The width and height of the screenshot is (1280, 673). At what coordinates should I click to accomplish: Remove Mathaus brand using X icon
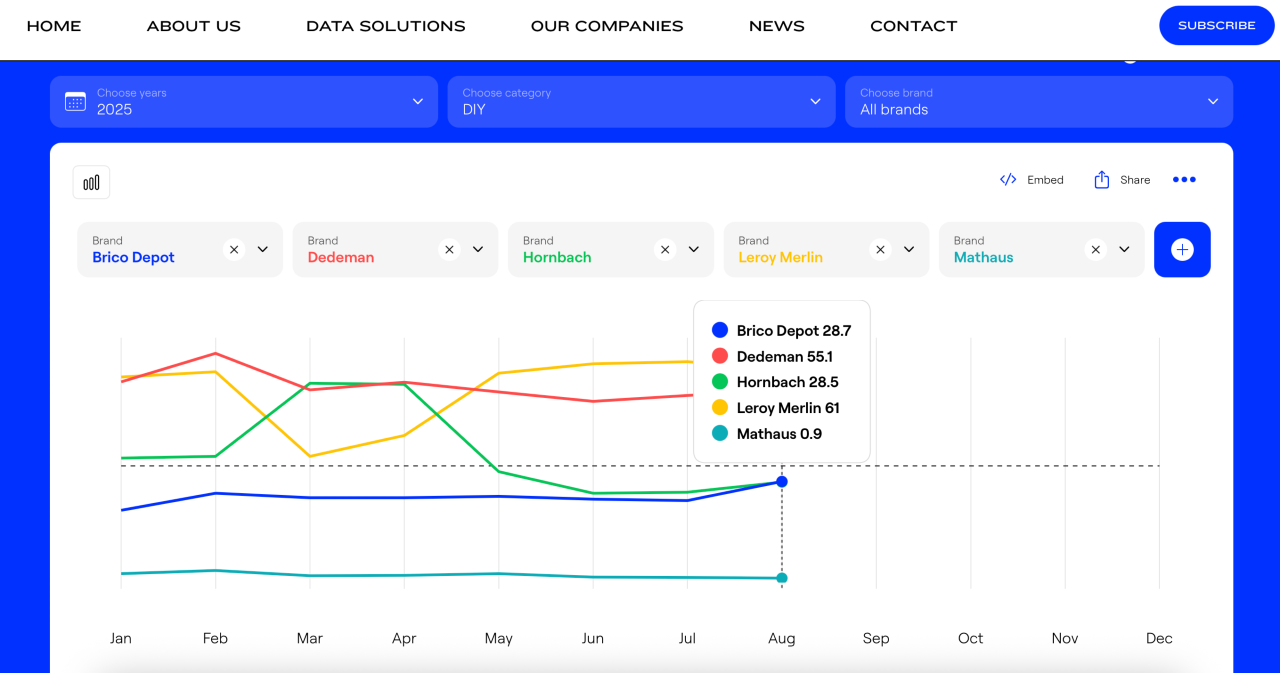click(1095, 250)
